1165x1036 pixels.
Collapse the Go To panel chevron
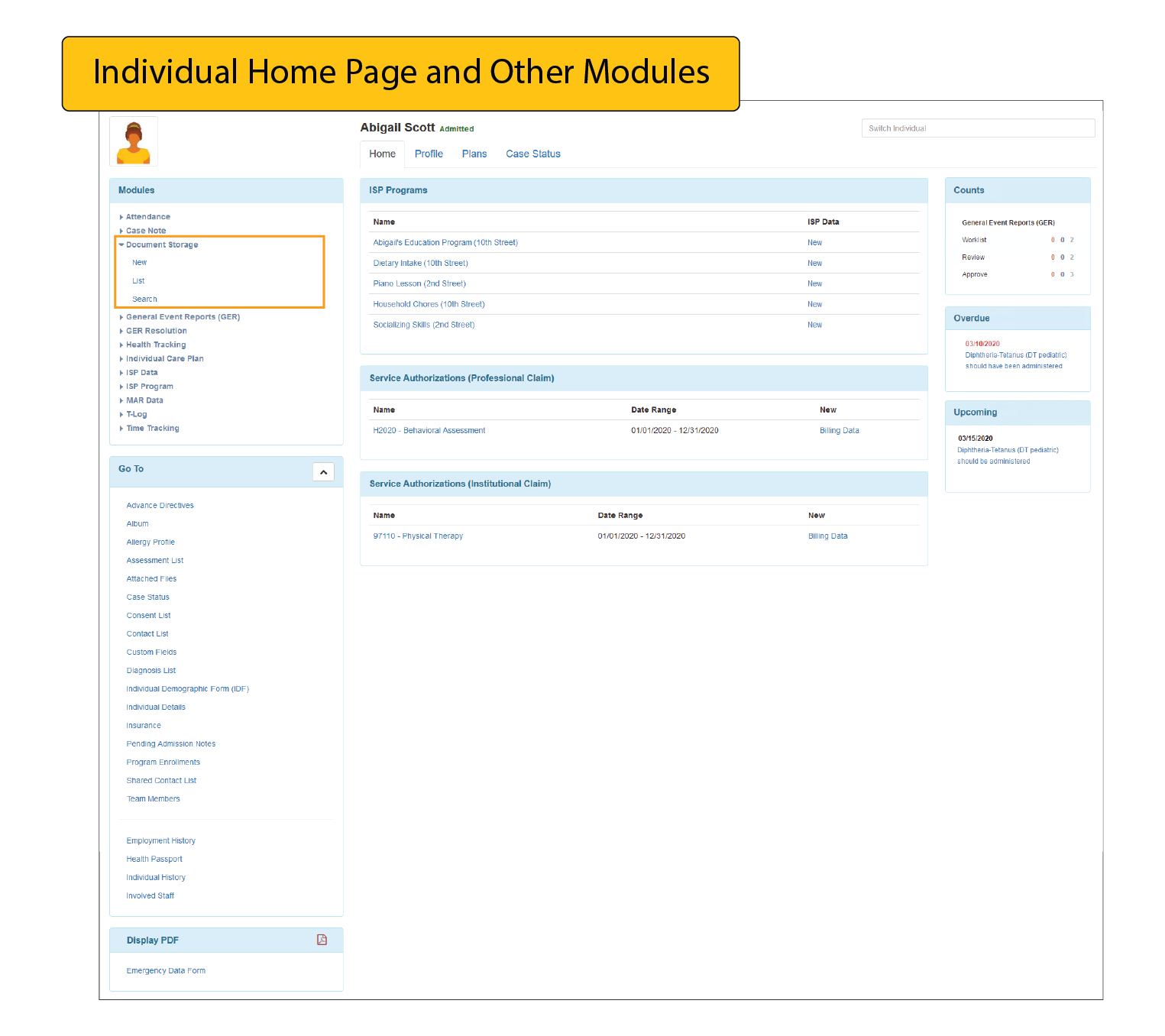coord(323,472)
